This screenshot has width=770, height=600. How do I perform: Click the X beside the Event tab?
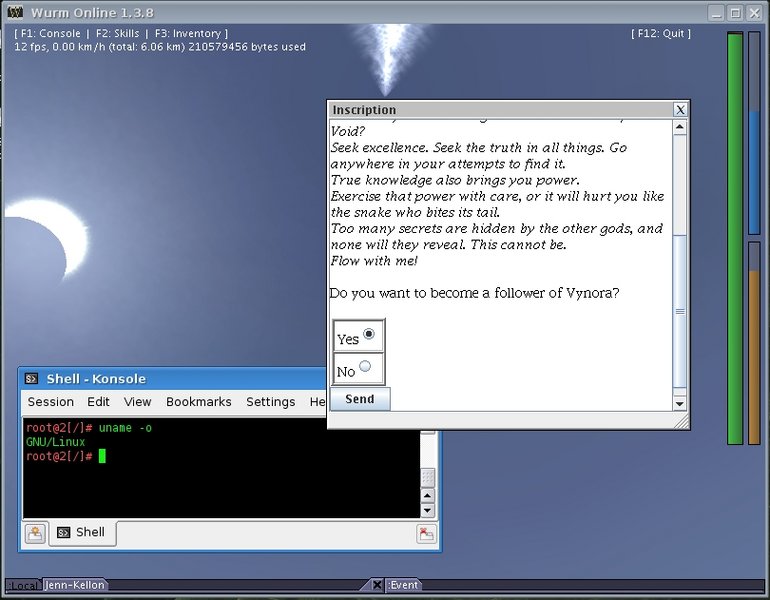377,585
